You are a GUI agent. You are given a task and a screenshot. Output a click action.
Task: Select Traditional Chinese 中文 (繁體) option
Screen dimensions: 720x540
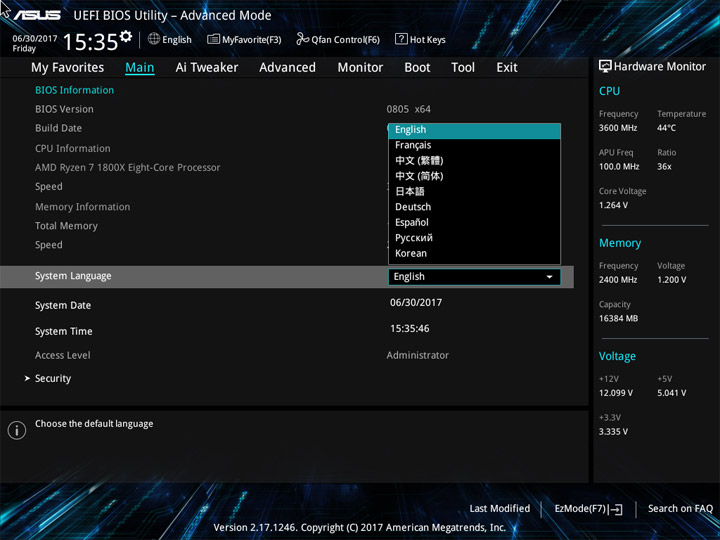click(474, 161)
